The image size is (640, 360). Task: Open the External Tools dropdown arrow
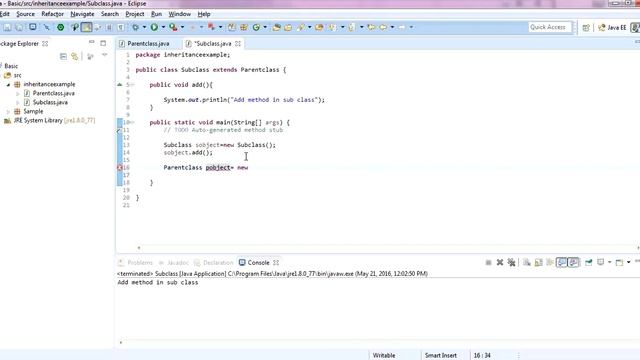click(x=182, y=27)
